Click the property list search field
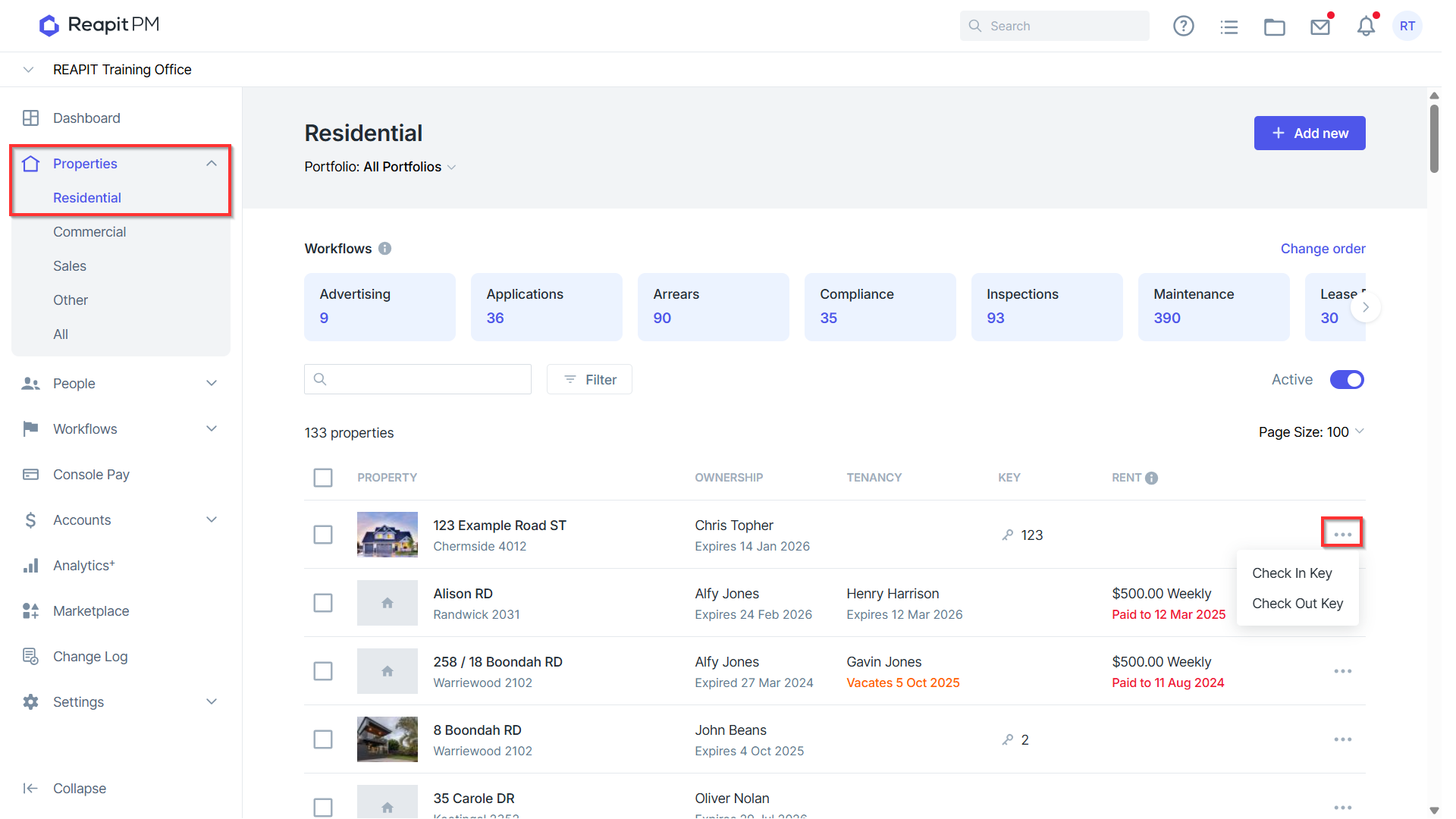This screenshot has height=819, width=1456. [418, 379]
